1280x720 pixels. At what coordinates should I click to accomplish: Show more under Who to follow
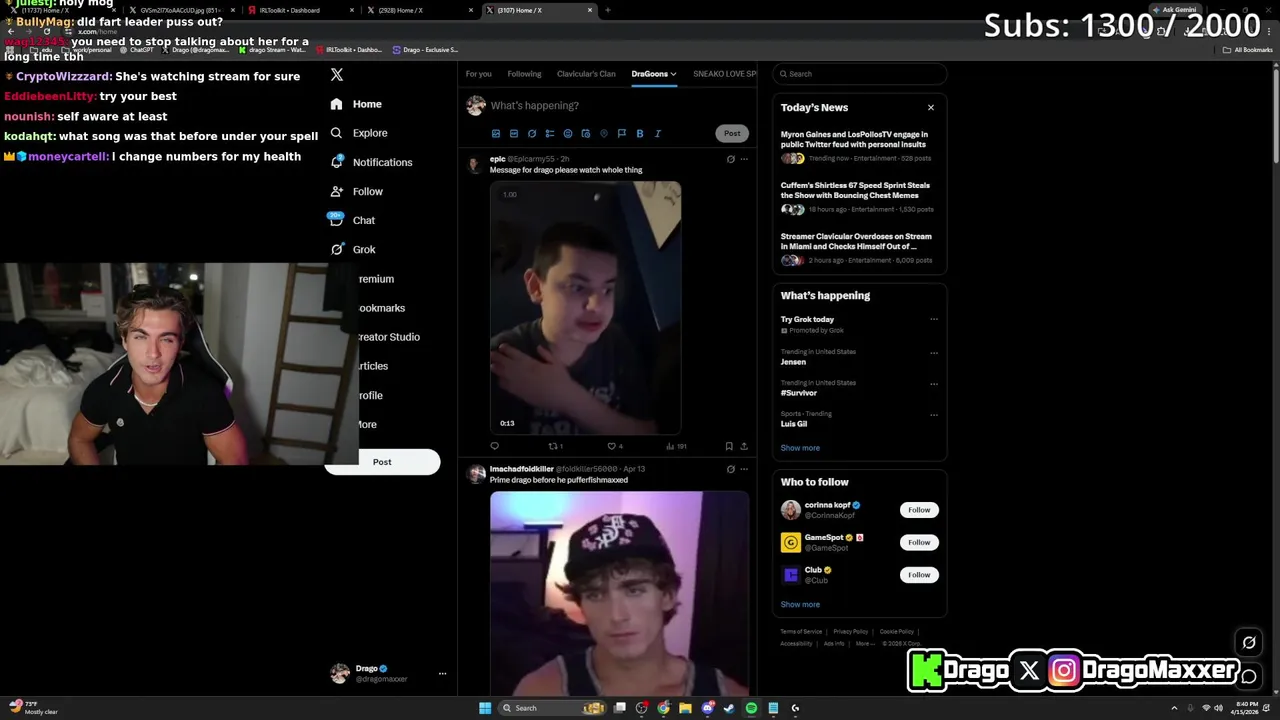point(800,604)
